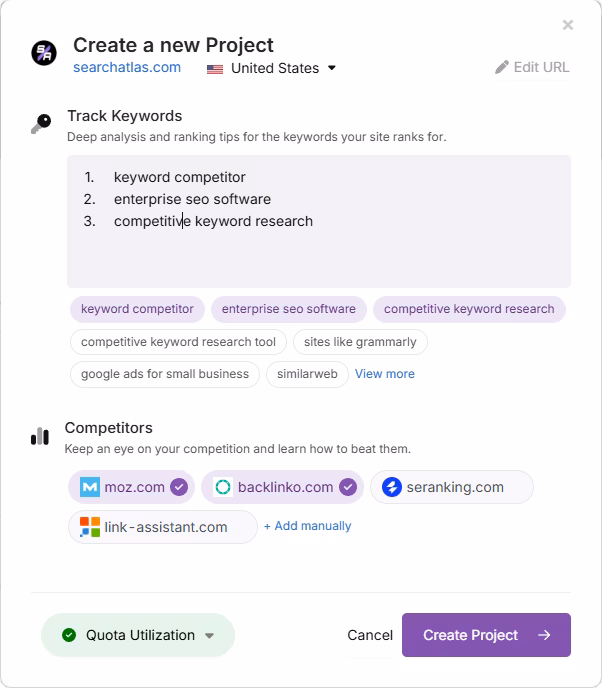This screenshot has width=602, height=688.
Task: Click the Track Keywords key icon
Action: click(41, 124)
